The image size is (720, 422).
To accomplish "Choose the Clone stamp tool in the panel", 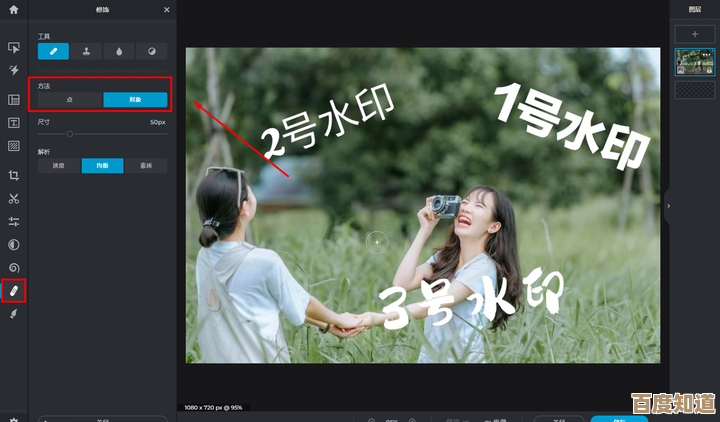I will [x=86, y=51].
